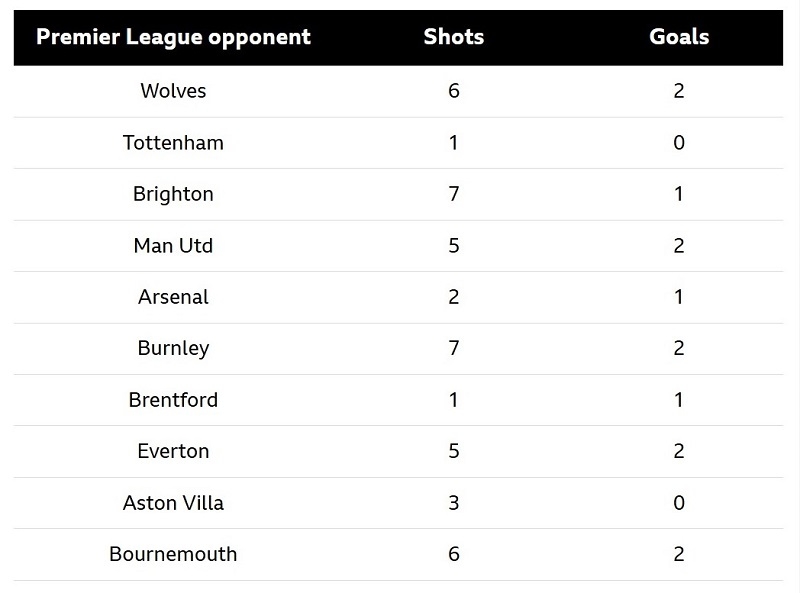Select the Aston Villa opponent cell
800x593 pixels.
coord(173,503)
